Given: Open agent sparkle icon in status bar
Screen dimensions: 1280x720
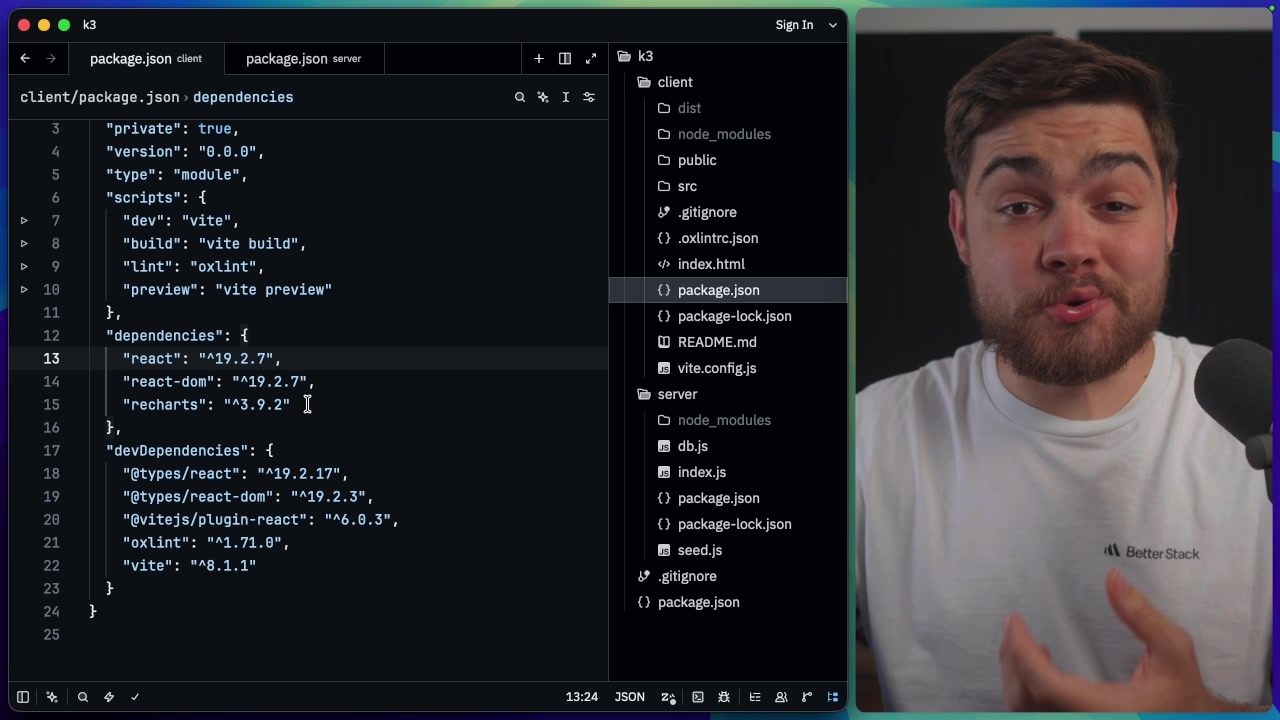Looking at the screenshot, I should 52,697.
